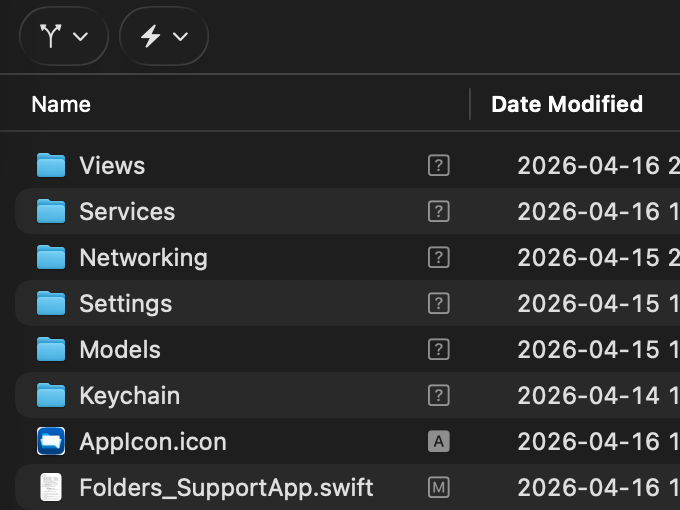The image size is (680, 510).
Task: Click the Networking folder icon
Action: click(51, 257)
